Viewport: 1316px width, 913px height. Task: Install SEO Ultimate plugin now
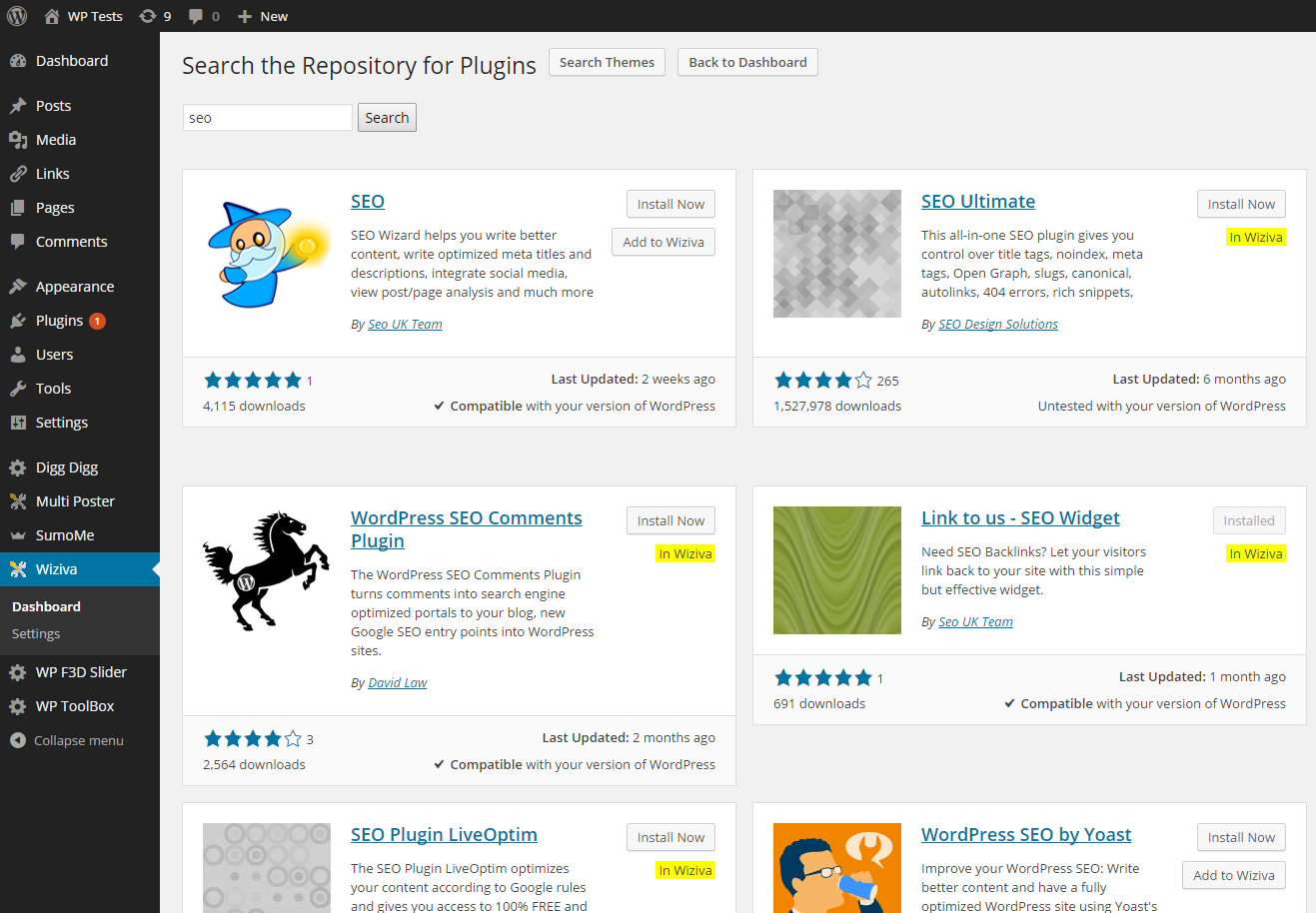coord(1241,204)
